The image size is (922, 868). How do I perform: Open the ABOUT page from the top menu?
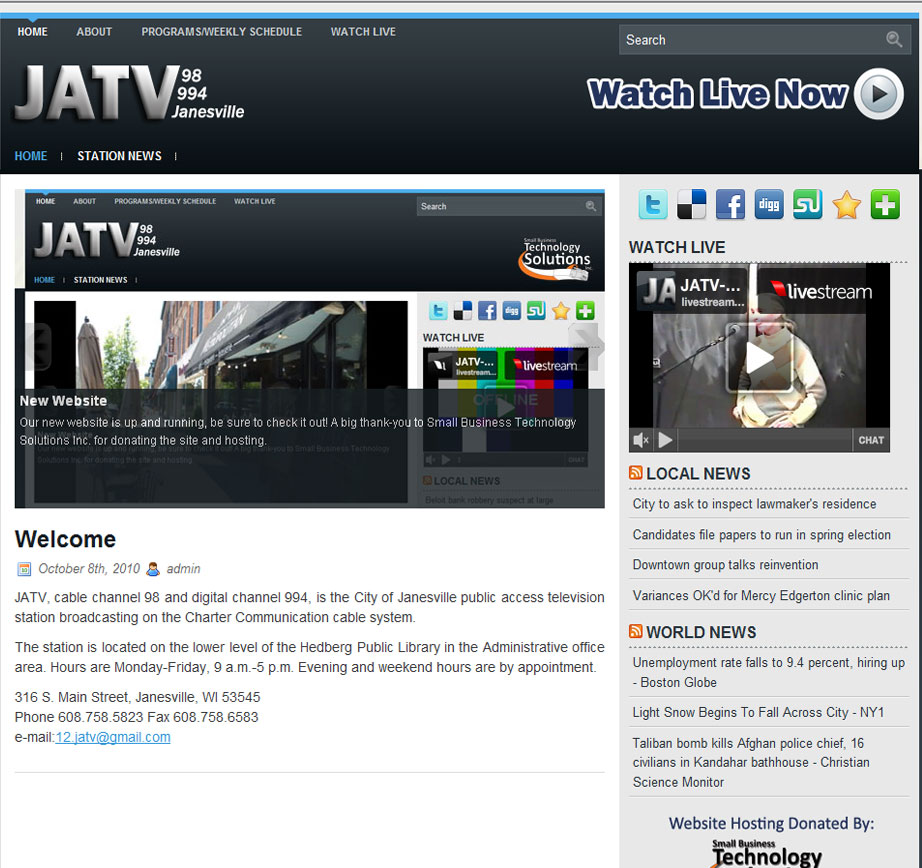[94, 32]
